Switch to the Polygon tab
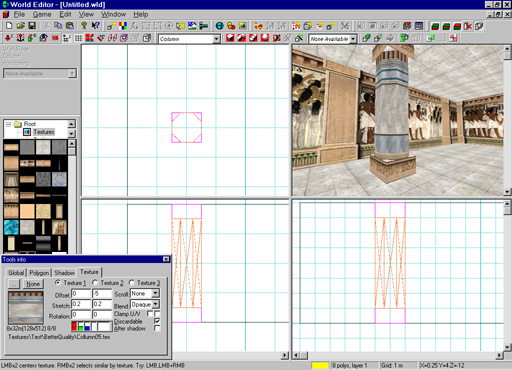The image size is (512, 370). tap(39, 273)
